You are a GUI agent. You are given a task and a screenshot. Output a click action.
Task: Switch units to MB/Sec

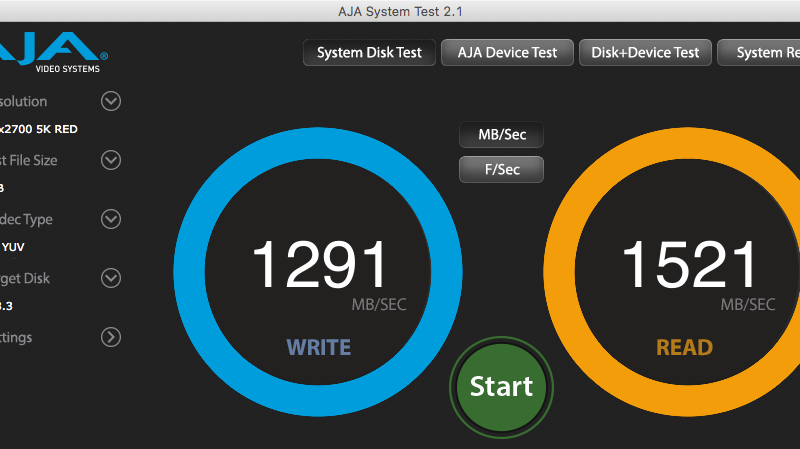point(501,135)
